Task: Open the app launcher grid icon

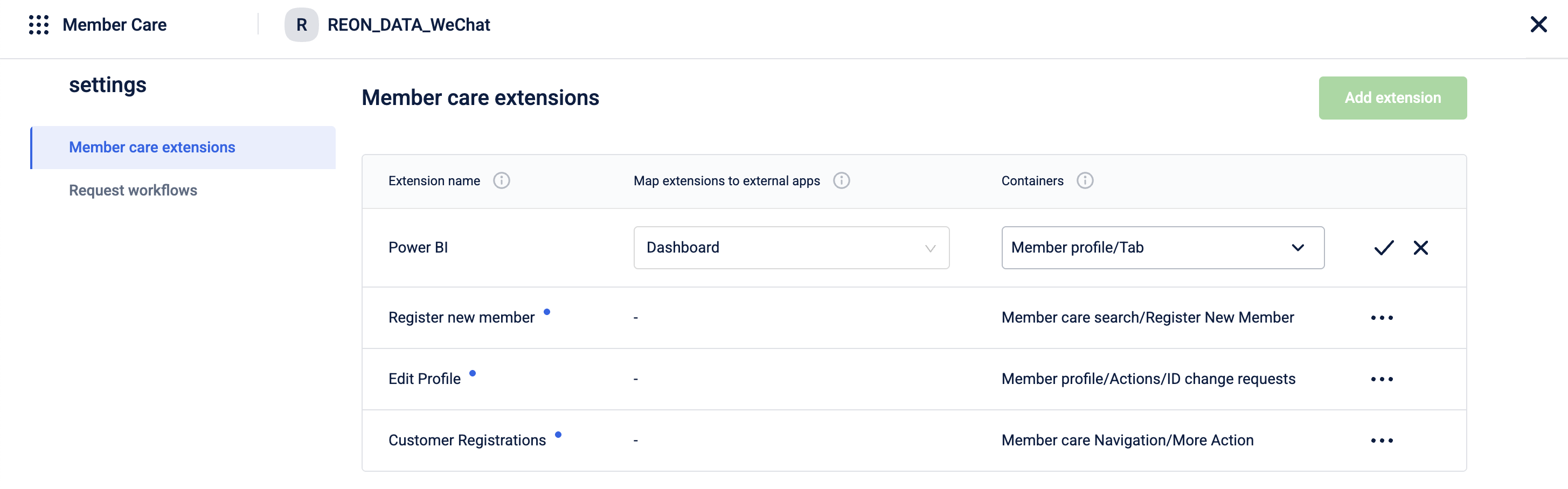Action: click(38, 25)
